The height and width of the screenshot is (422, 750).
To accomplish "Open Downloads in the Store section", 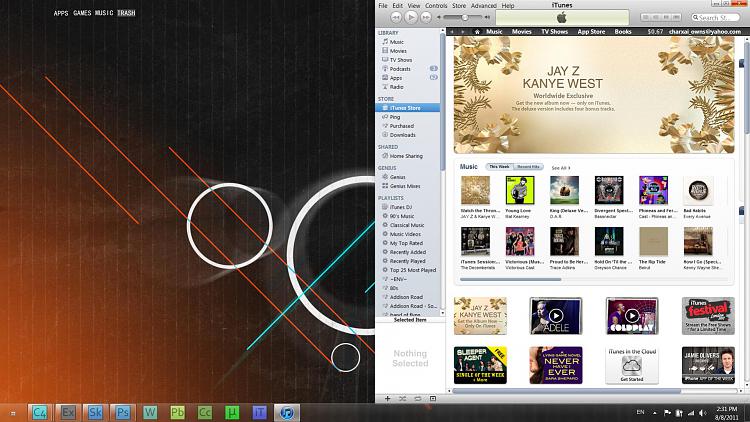I will coord(402,135).
